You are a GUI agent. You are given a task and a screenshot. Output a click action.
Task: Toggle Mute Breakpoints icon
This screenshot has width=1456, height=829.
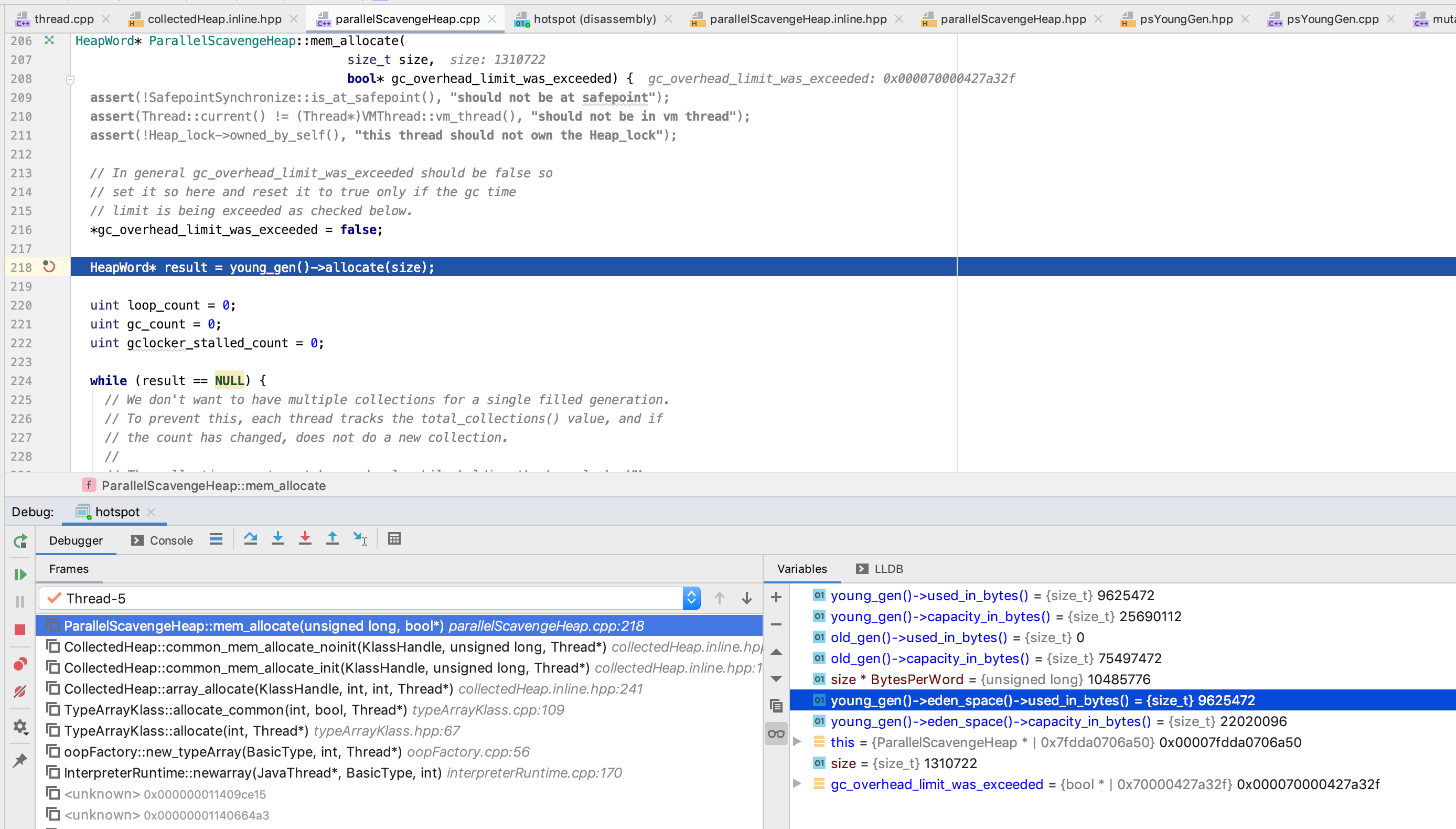tap(20, 692)
